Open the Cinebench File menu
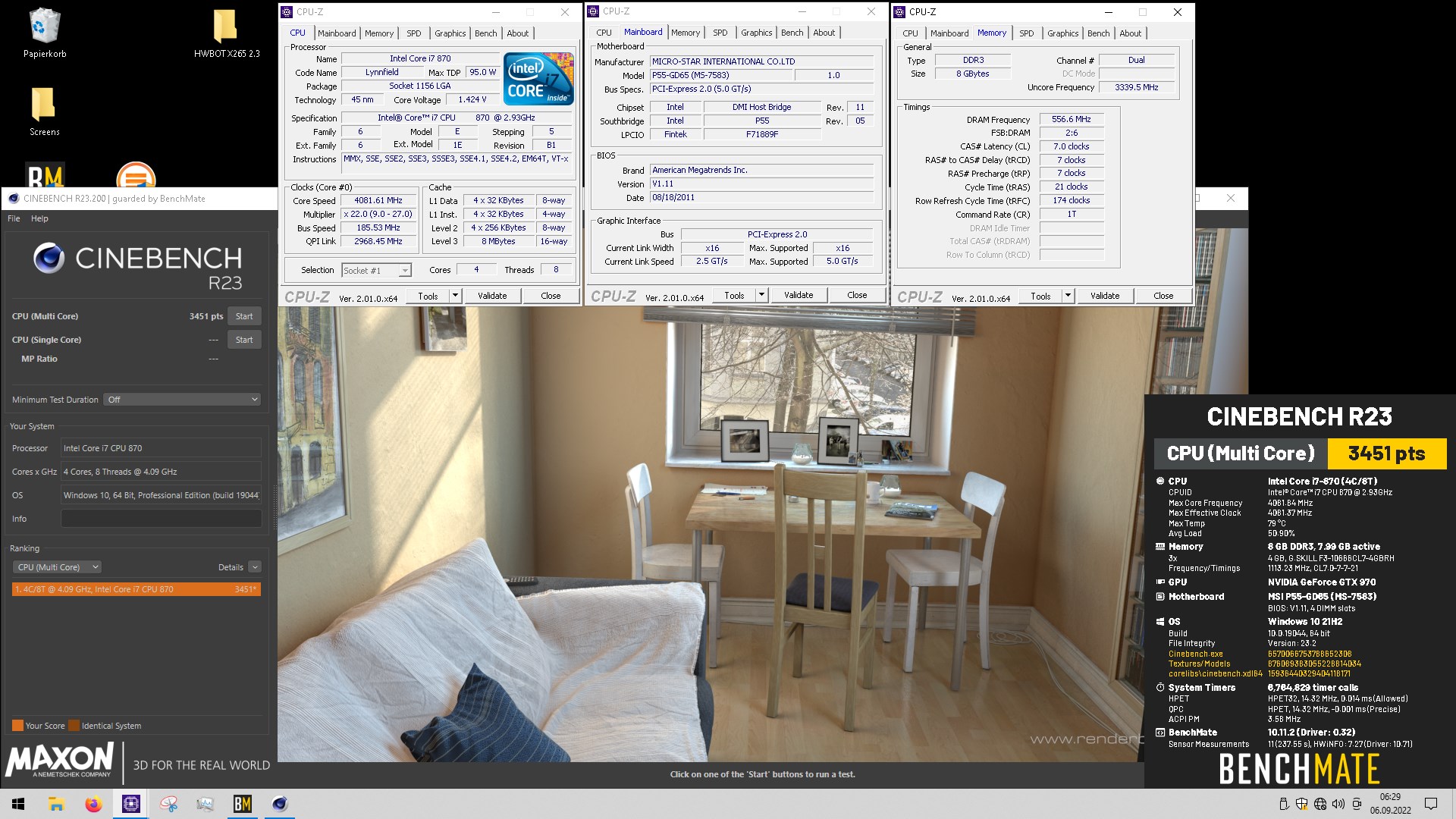 [x=14, y=218]
